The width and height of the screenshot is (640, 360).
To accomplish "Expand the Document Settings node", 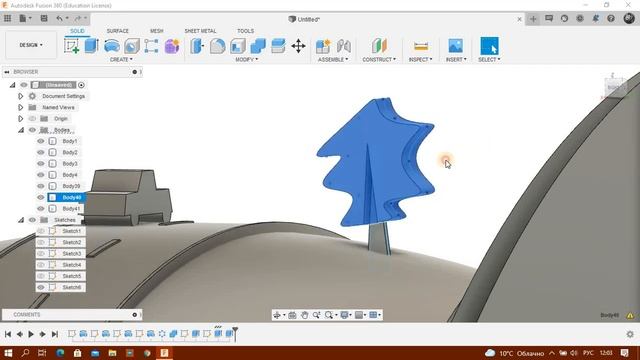I will pos(20,96).
